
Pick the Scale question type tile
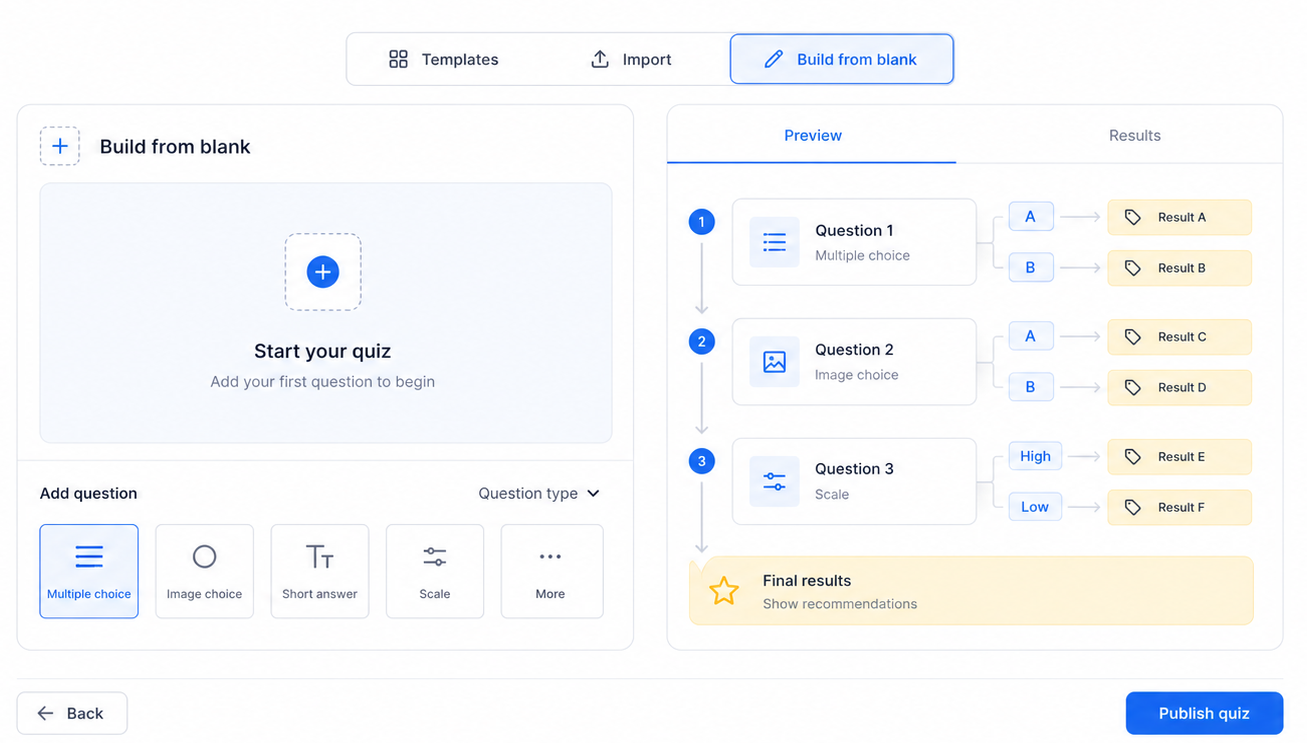click(435, 571)
